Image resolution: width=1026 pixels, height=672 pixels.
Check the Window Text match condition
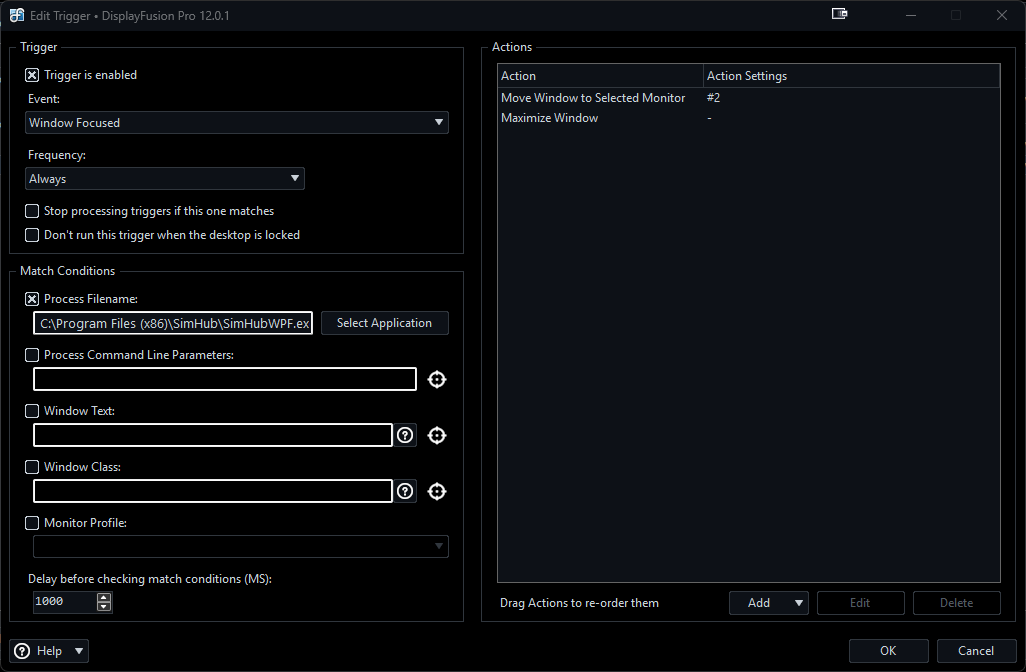point(32,411)
